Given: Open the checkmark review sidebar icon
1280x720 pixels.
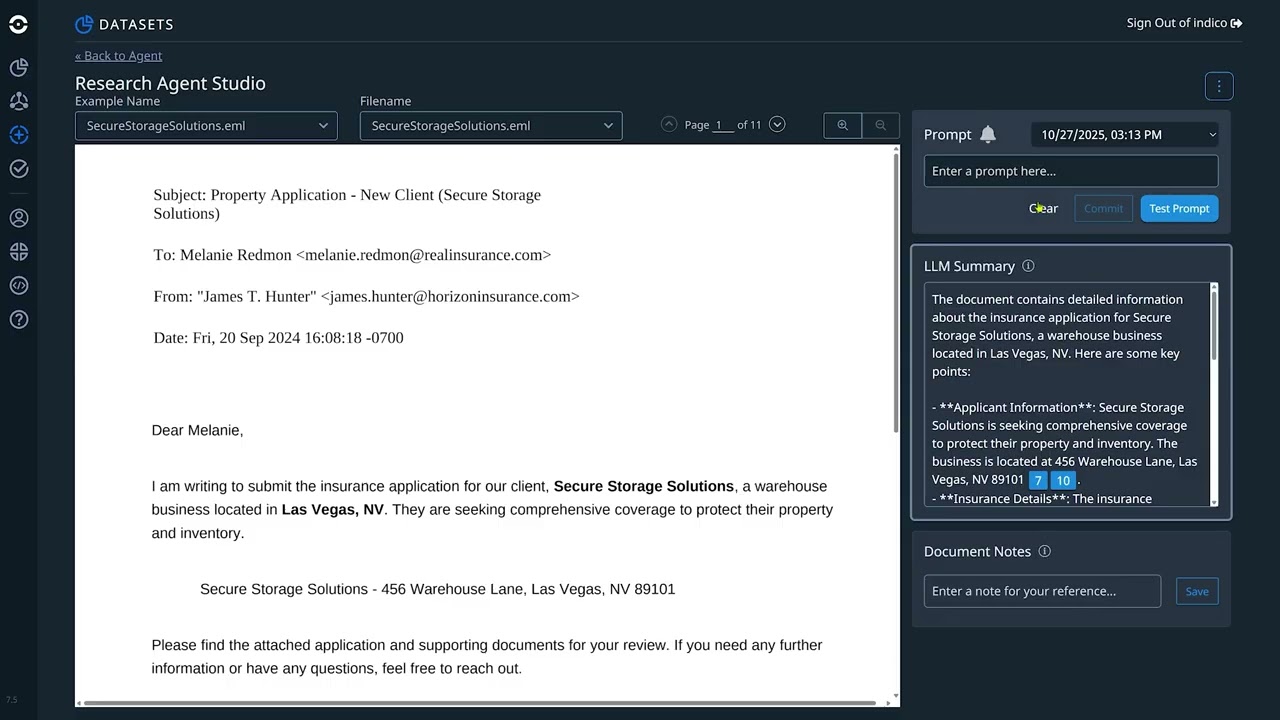Looking at the screenshot, I should [18, 169].
